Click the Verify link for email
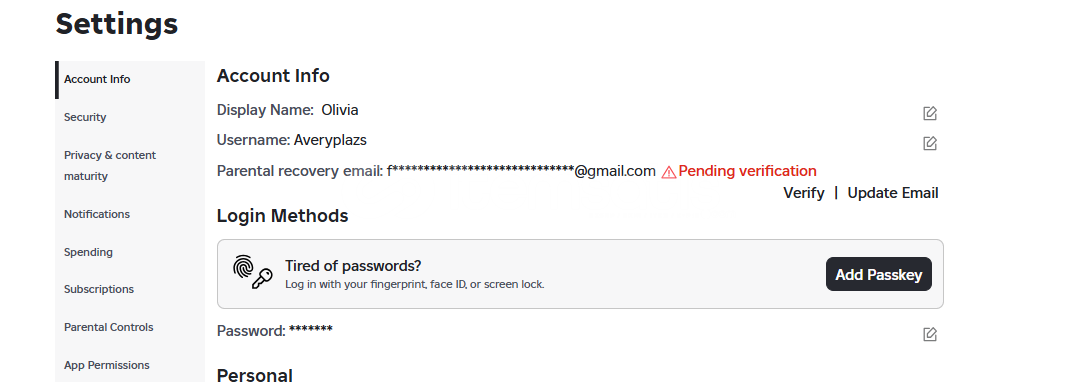1078x382 pixels. tap(804, 193)
